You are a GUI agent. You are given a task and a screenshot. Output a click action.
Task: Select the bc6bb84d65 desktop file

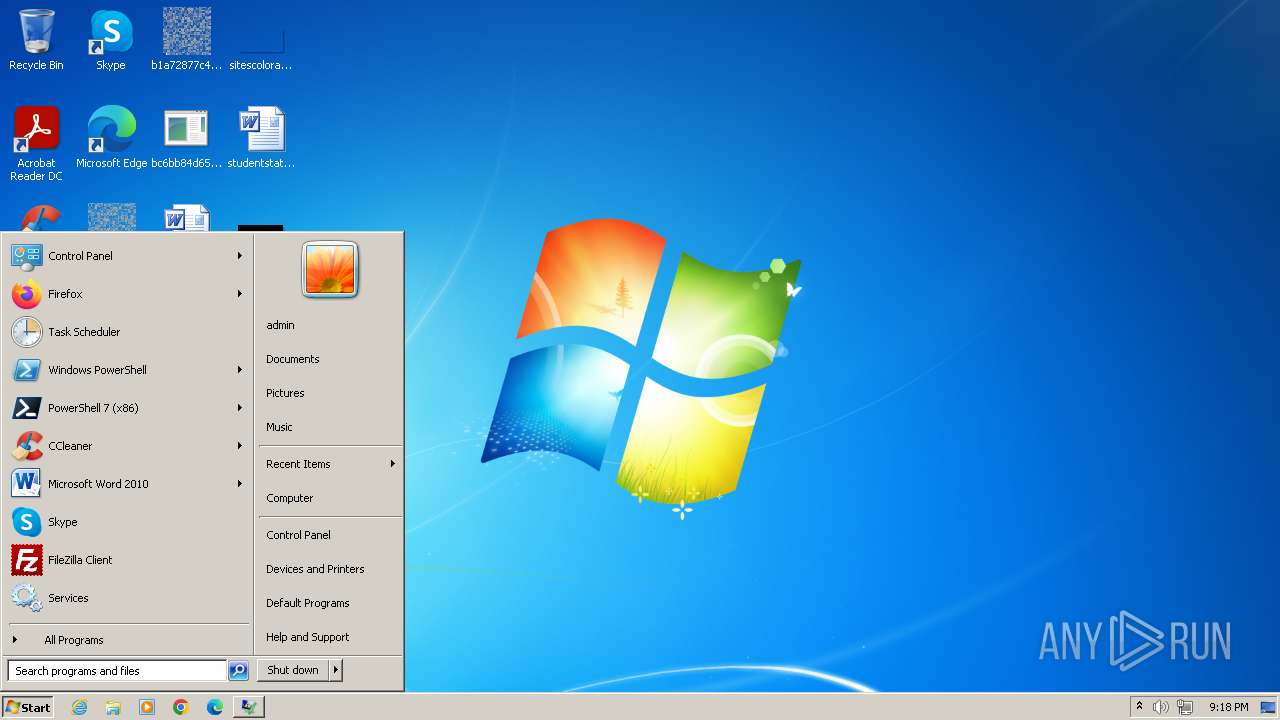(187, 138)
